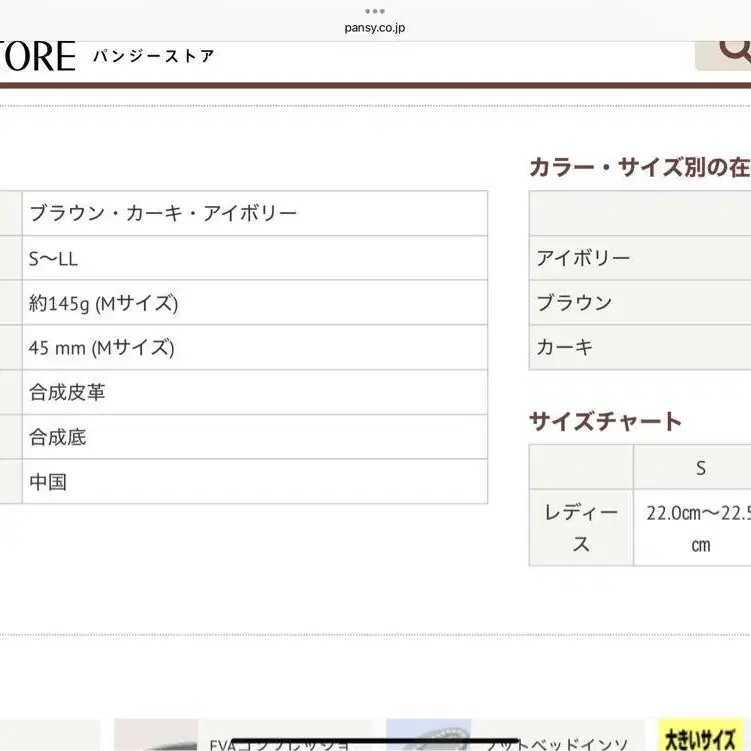Click the レディース row label in size chart
Screen dimensions: 751x751
click(x=581, y=528)
